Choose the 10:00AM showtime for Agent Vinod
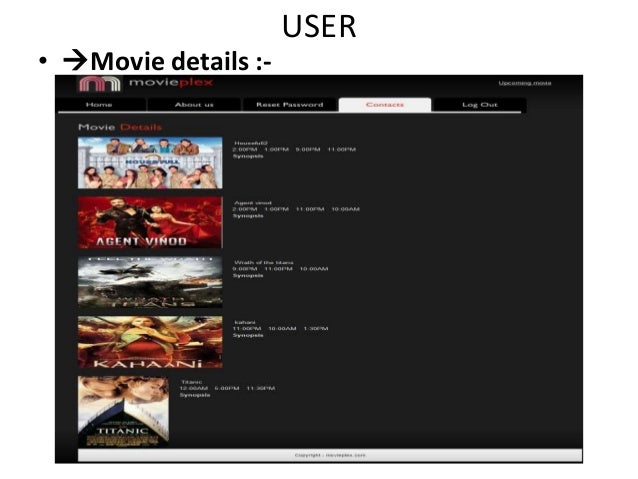 point(345,209)
